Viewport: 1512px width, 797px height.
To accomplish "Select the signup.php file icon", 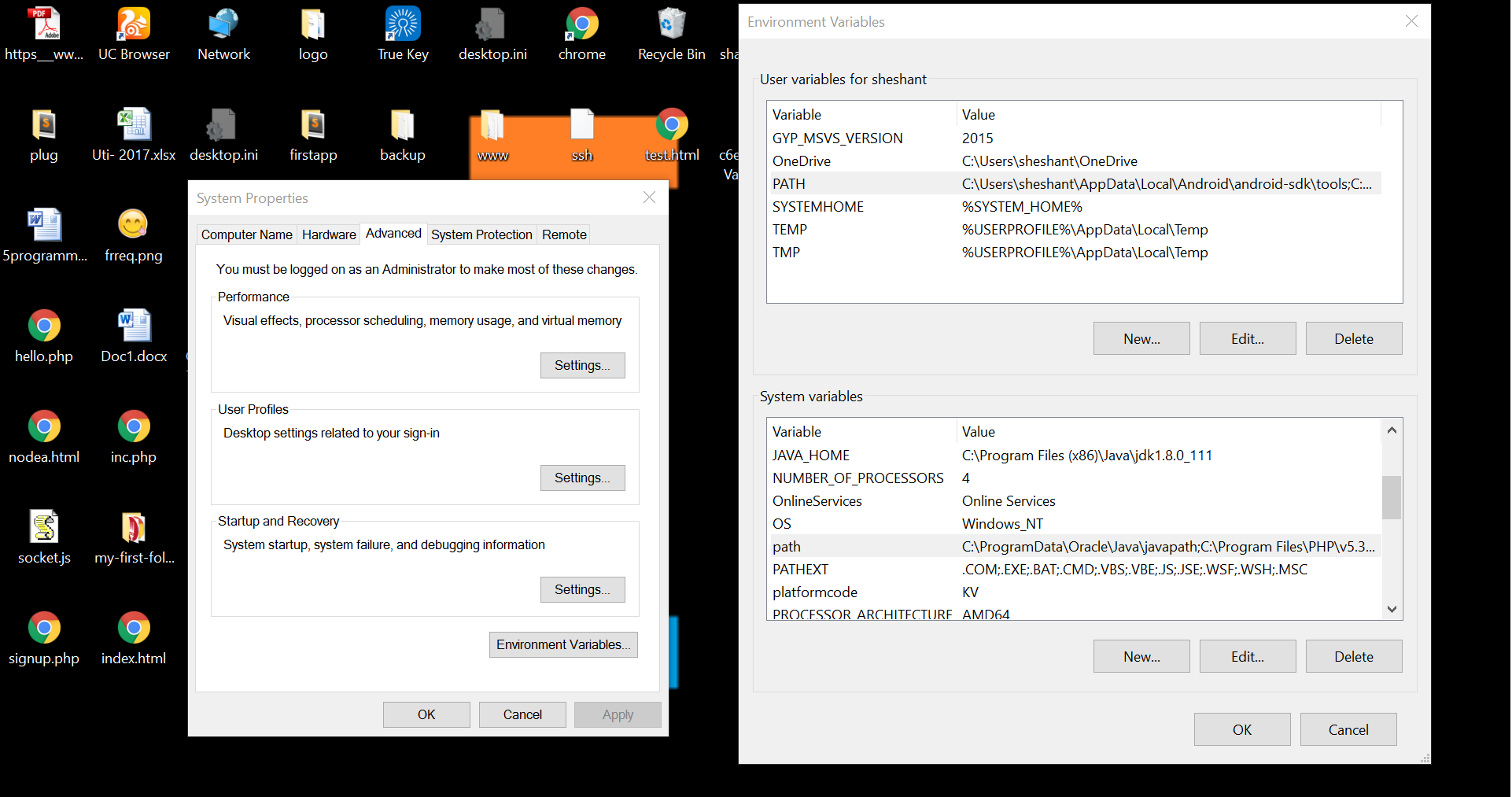I will (x=44, y=639).
